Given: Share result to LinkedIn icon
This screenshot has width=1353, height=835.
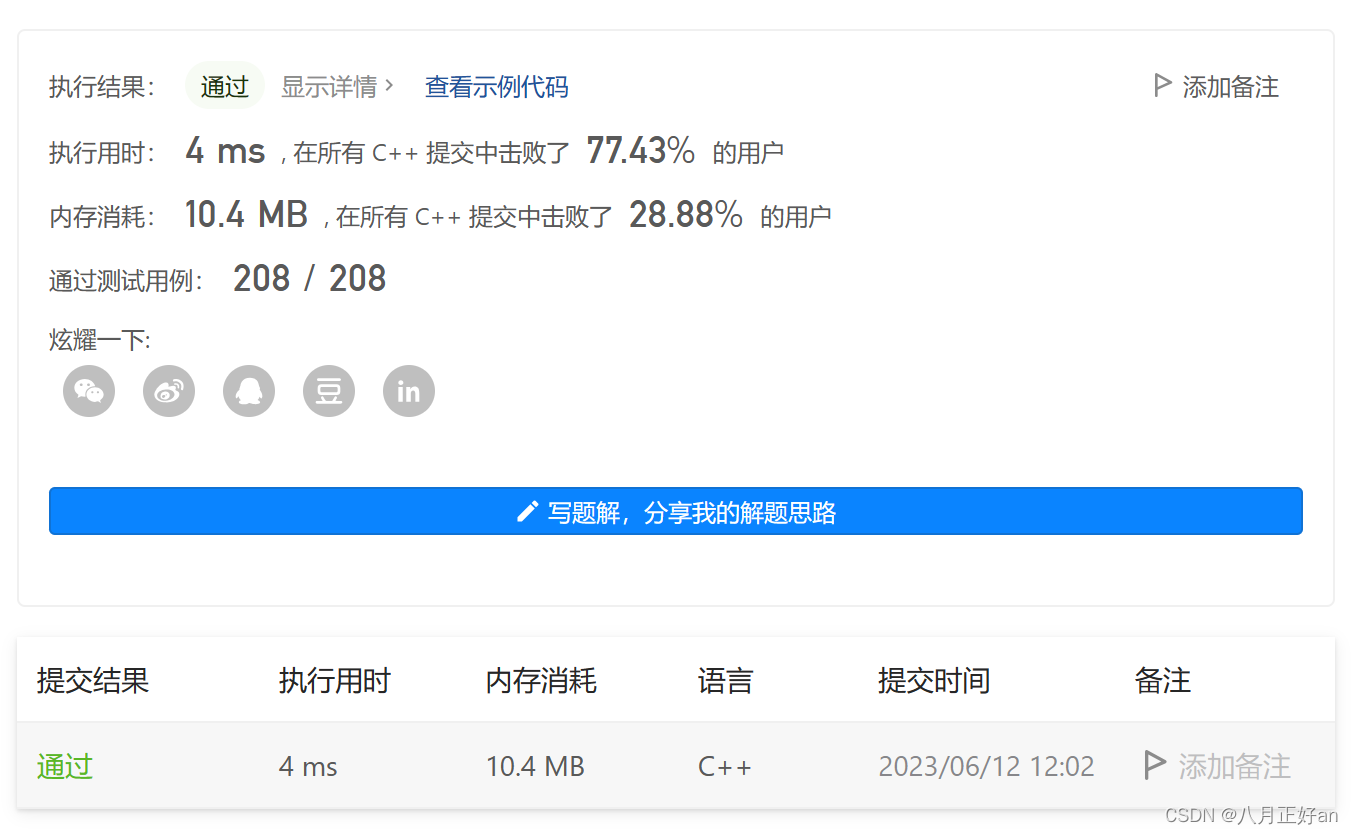Looking at the screenshot, I should pos(409,391).
